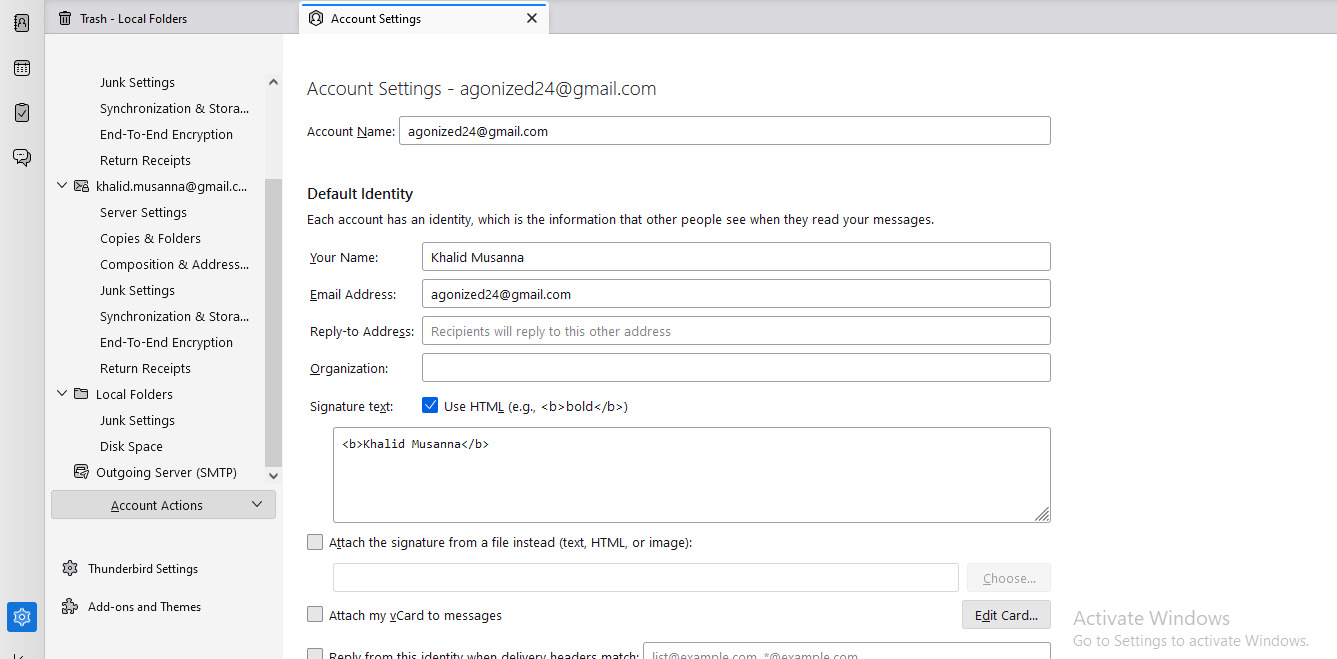Screen dimensions: 1337x659
Task: Open Add-ons and Themes
Action: click(144, 606)
